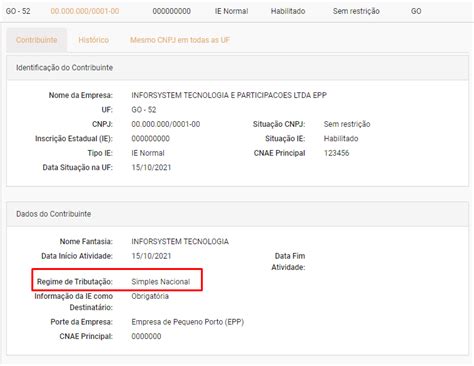The width and height of the screenshot is (474, 366).
Task: Click Tipo IE value IE Normal
Action: tap(148, 153)
